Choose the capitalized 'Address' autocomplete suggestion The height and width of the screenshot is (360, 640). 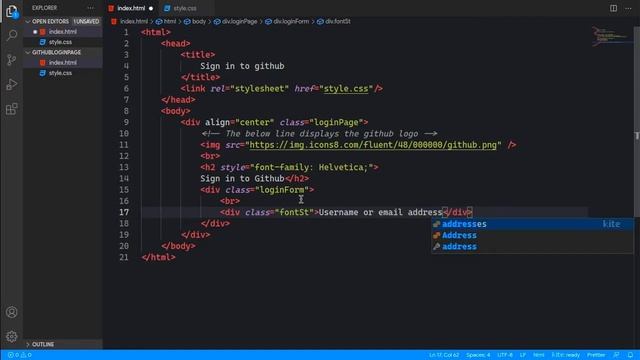pos(532,236)
